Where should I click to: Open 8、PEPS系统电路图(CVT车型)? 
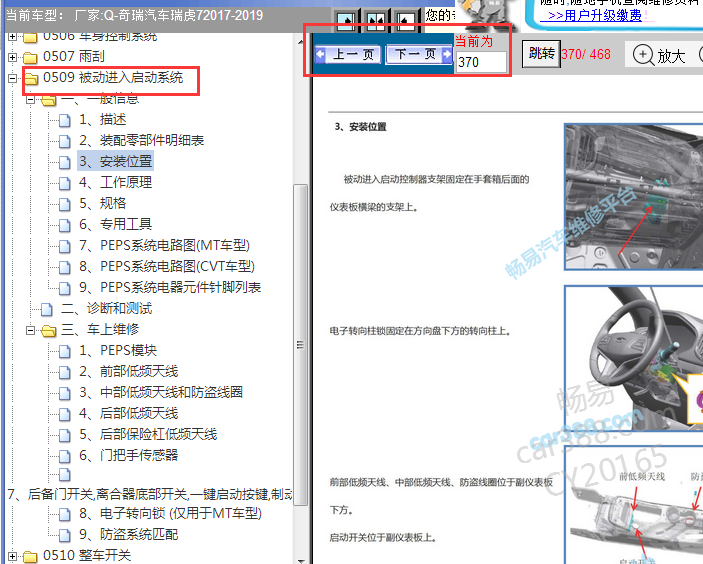click(x=167, y=266)
